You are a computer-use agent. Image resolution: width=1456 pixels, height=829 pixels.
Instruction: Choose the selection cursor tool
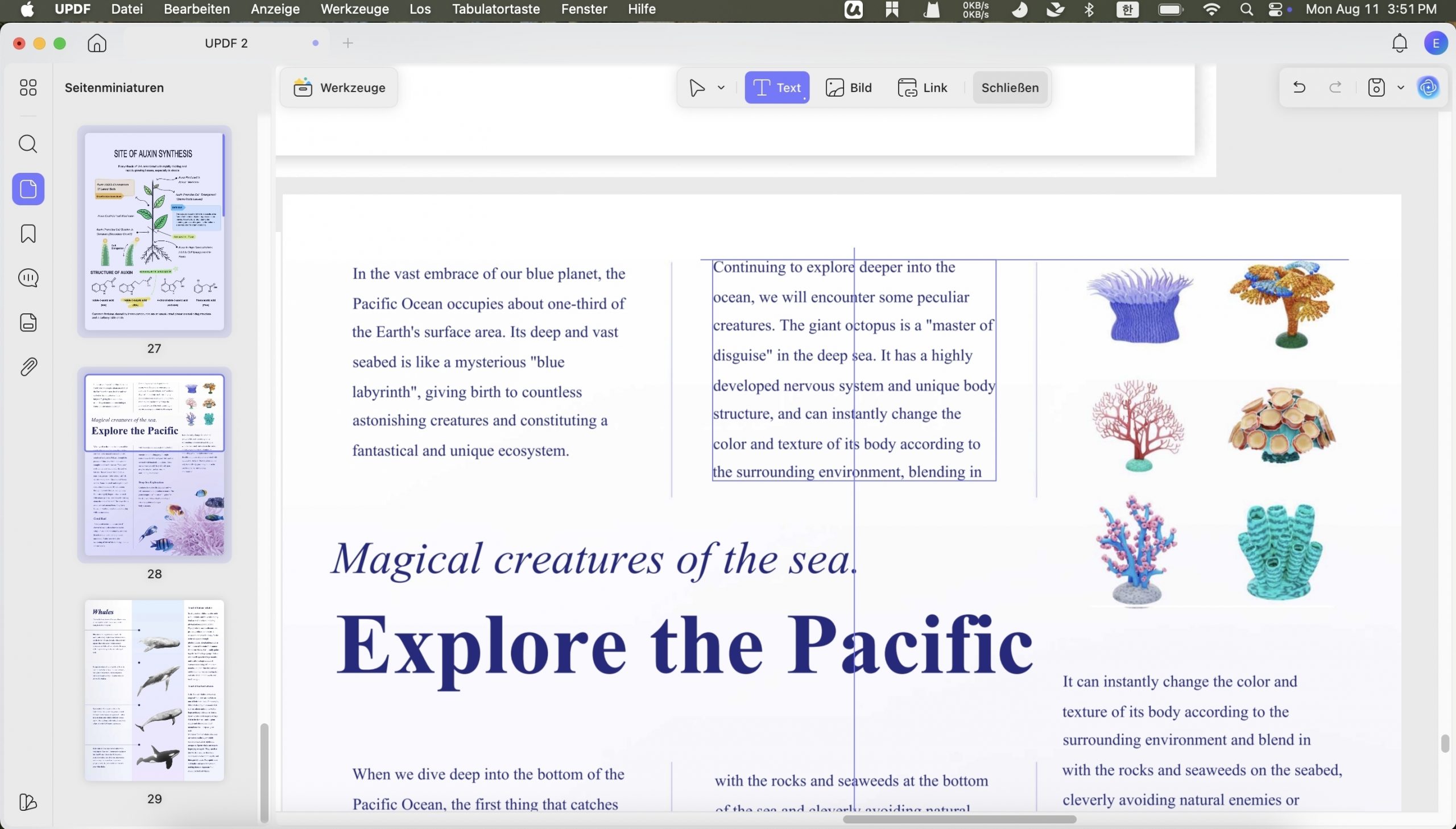pos(697,88)
